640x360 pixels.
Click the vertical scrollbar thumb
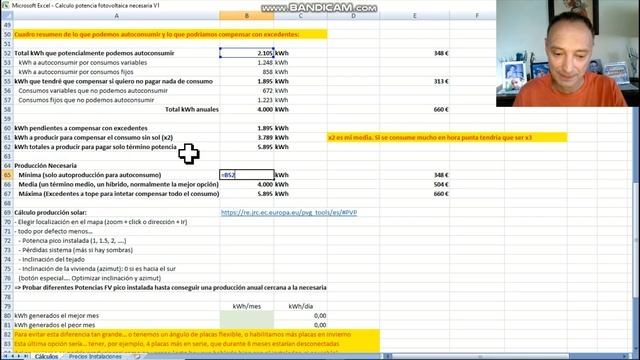(x=636, y=241)
